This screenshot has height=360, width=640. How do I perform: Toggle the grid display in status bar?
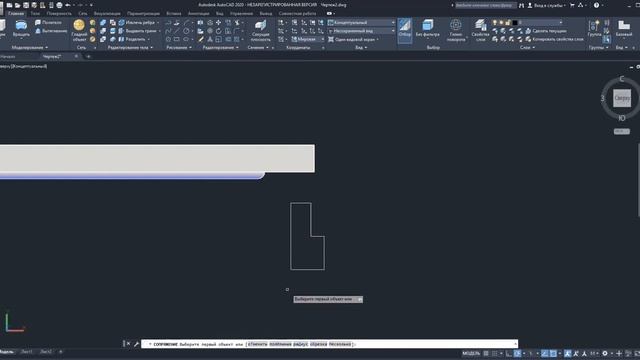(x=486, y=353)
